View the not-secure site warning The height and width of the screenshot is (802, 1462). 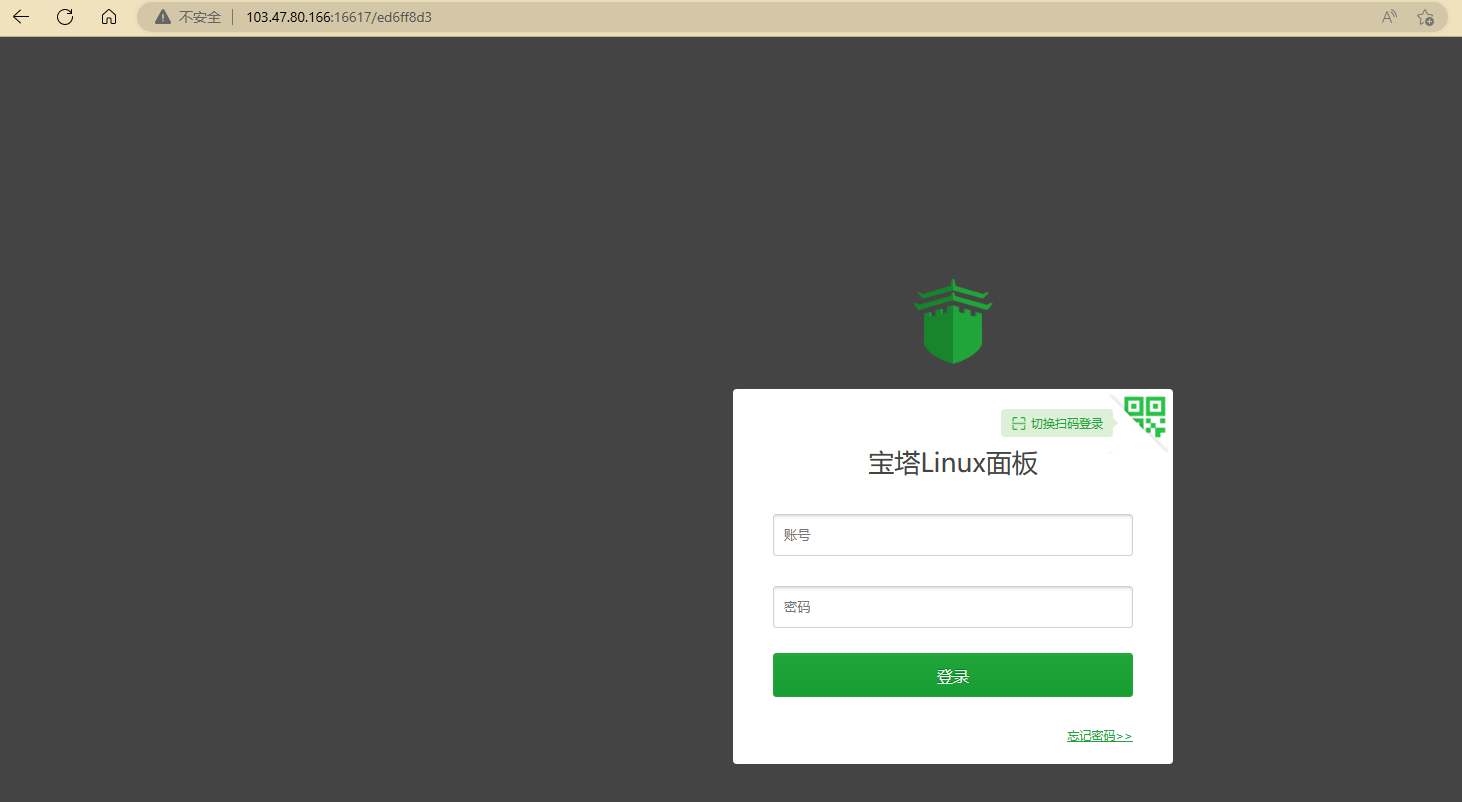188,17
